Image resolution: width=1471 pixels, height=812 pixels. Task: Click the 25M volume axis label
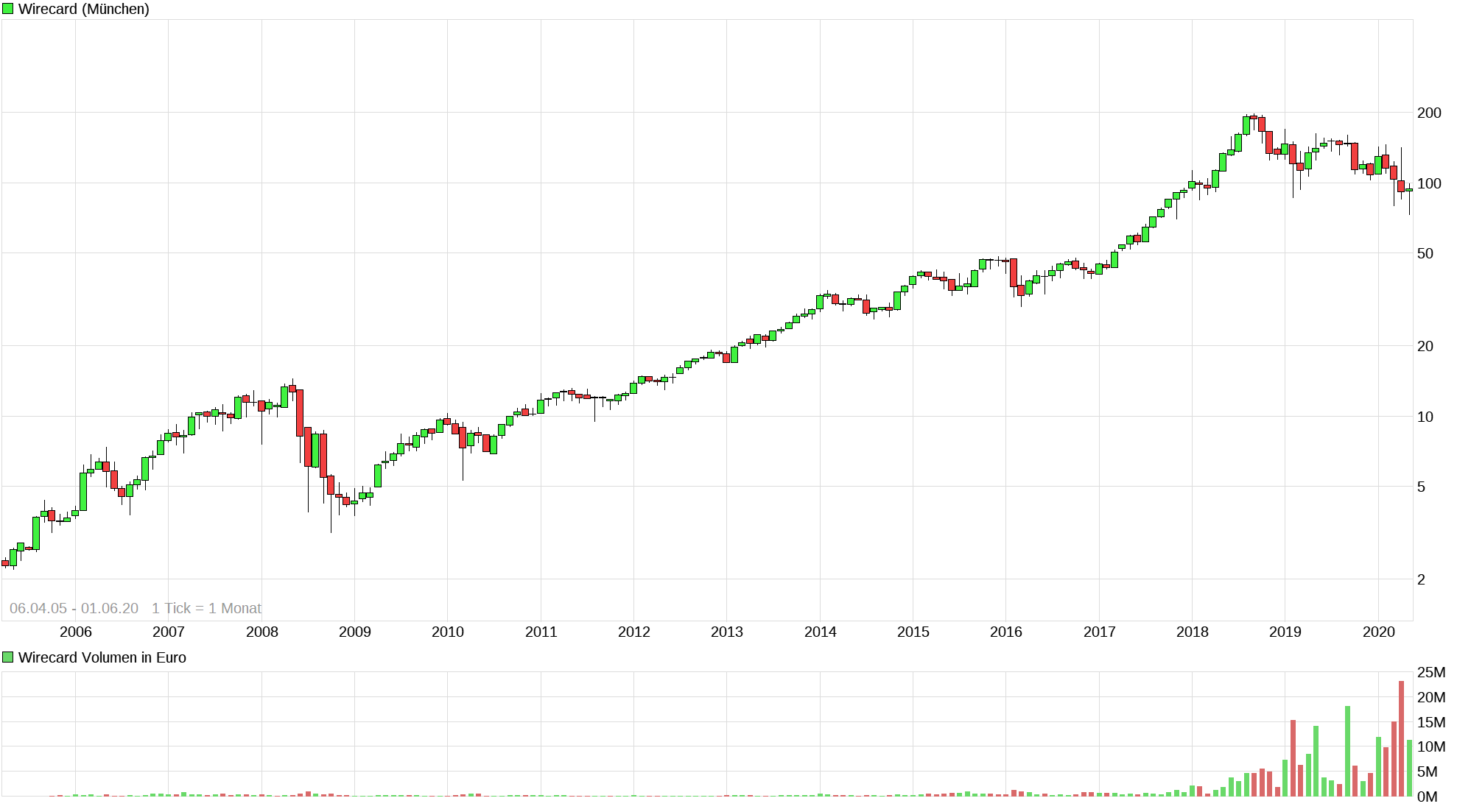point(1431,672)
